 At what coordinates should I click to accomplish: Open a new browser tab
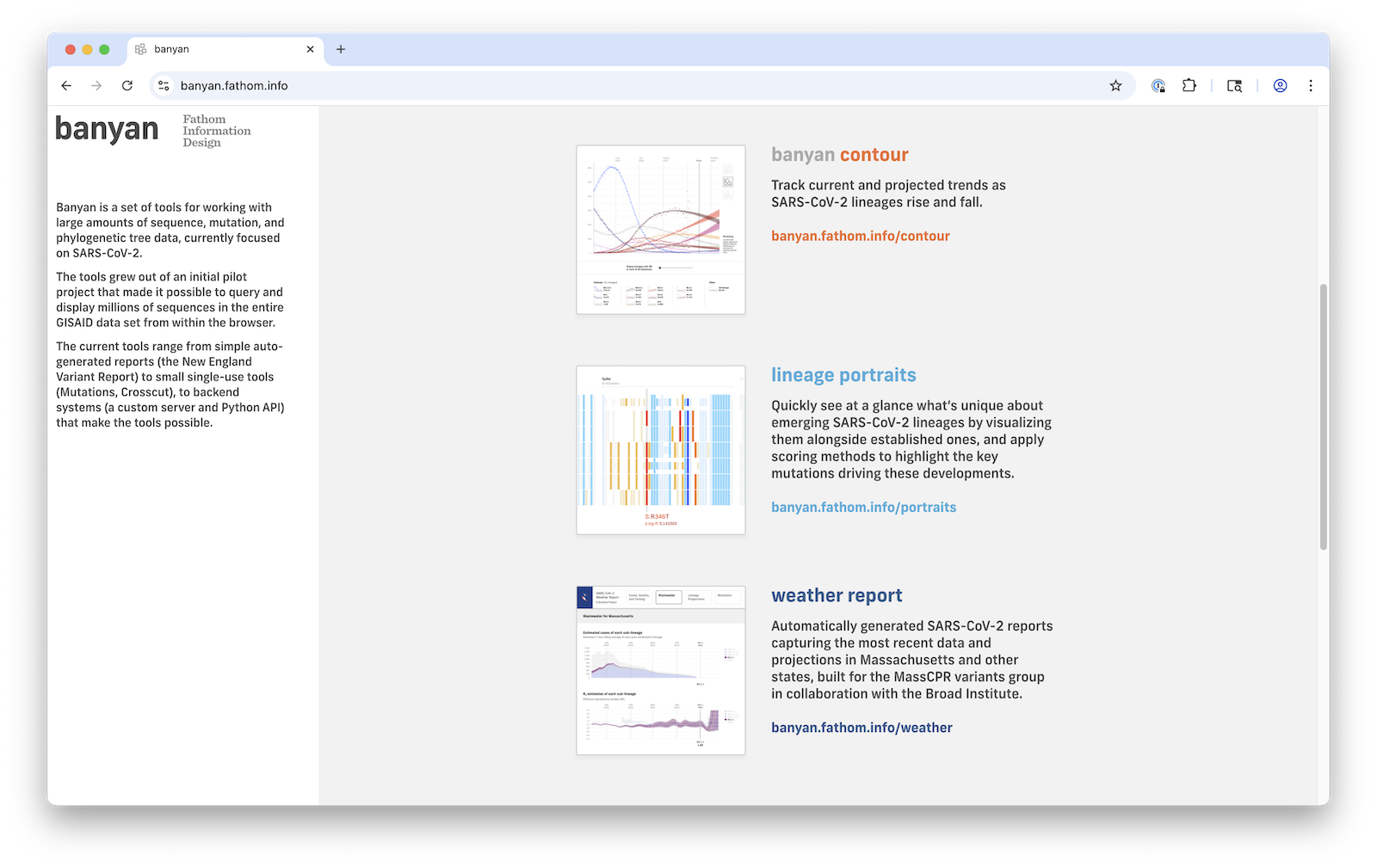[341, 50]
